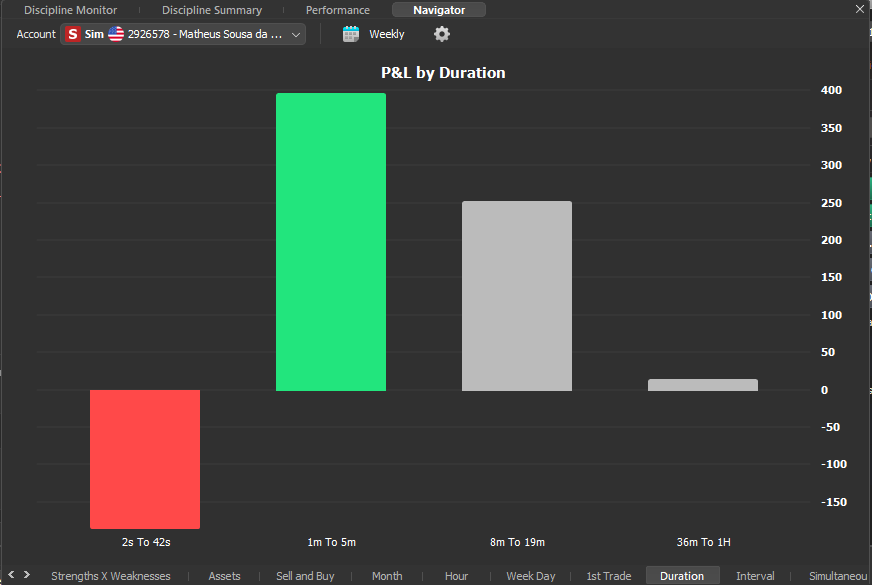This screenshot has height=585, width=872.
Task: Click the 400 value on the axis
Action: 831,90
